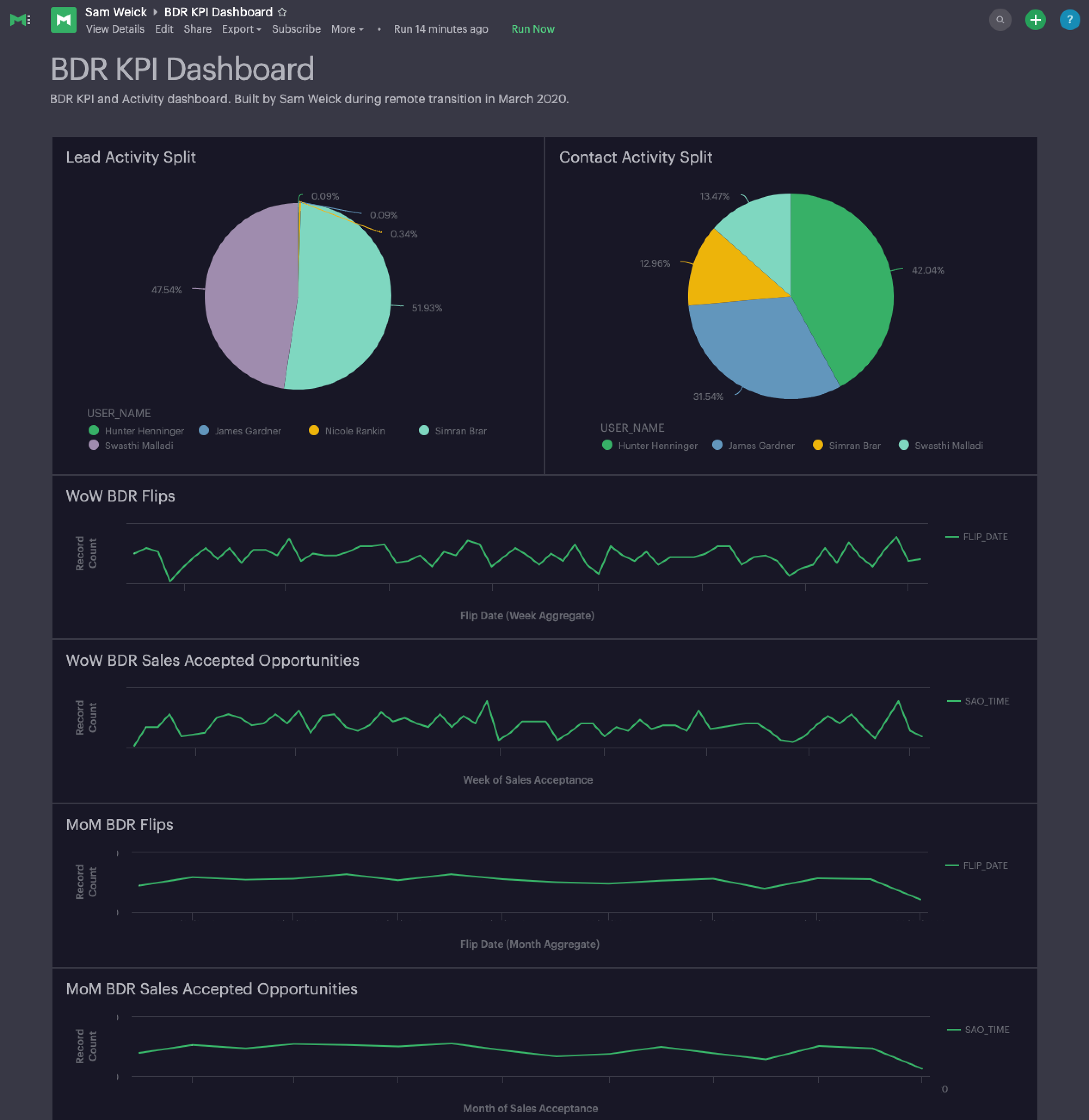This screenshot has width=1089, height=1120.
Task: Star the BDR KPI Dashboard report
Action: point(282,12)
